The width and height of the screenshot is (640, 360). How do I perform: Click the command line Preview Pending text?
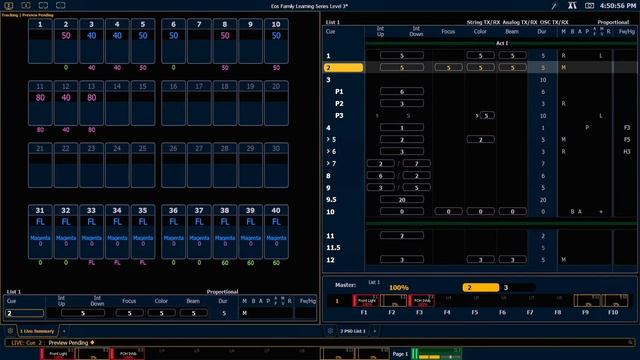(x=68, y=343)
